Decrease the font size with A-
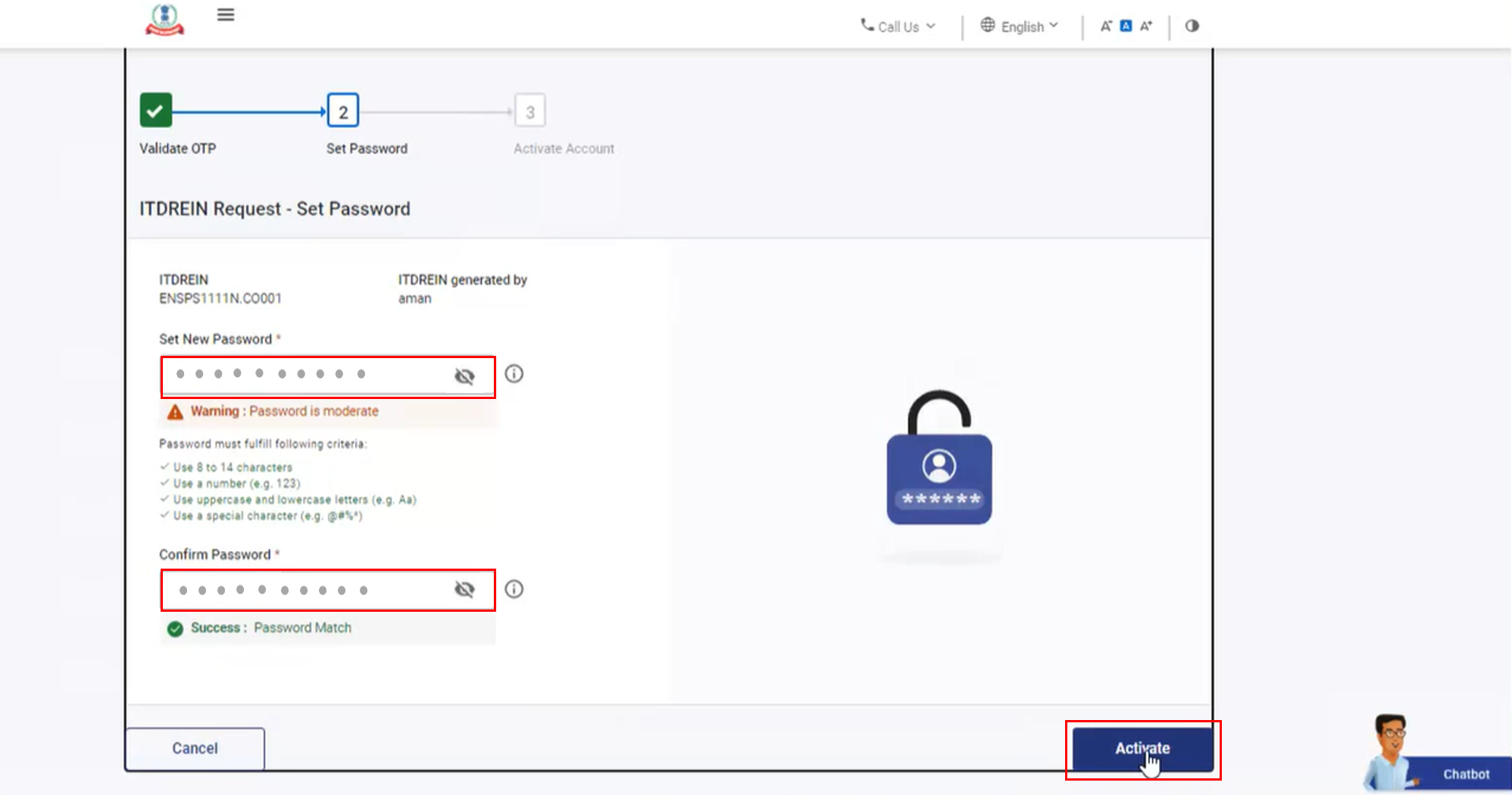The width and height of the screenshot is (1512, 795). 1106,26
